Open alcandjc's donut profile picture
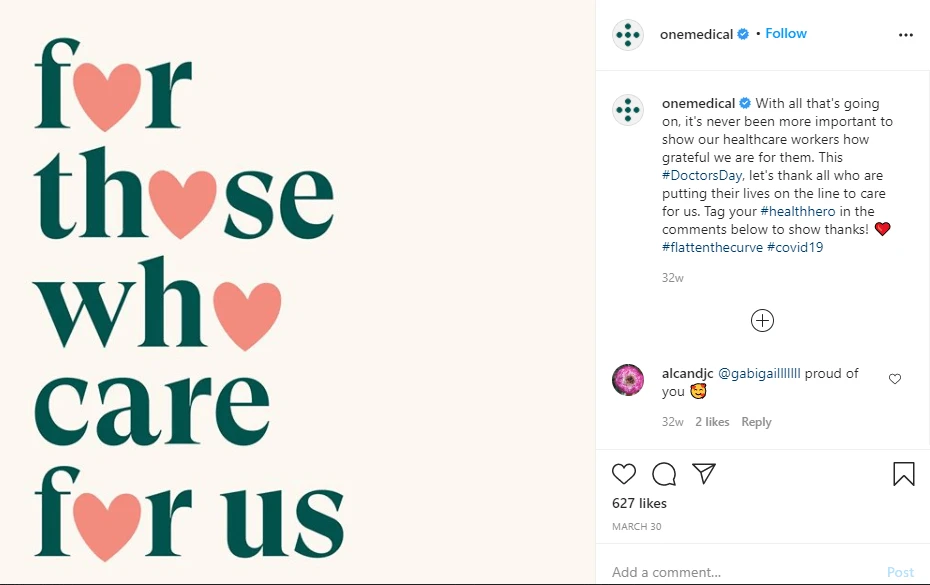 (628, 380)
